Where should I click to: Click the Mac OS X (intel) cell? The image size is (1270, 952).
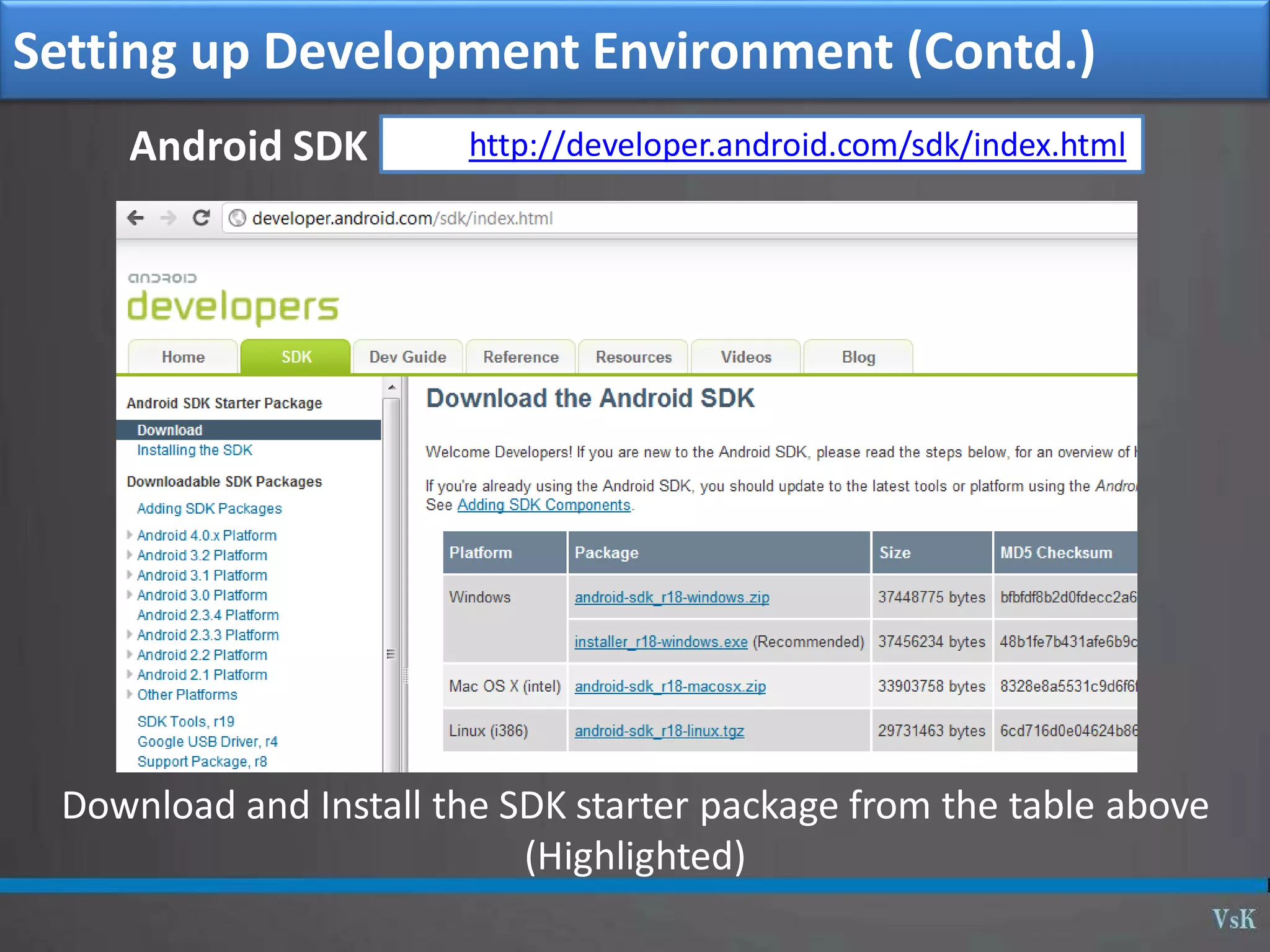505,686
